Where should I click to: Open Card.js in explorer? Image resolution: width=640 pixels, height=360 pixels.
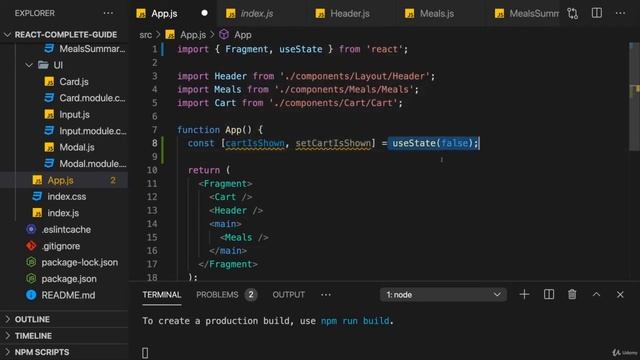click(x=74, y=82)
